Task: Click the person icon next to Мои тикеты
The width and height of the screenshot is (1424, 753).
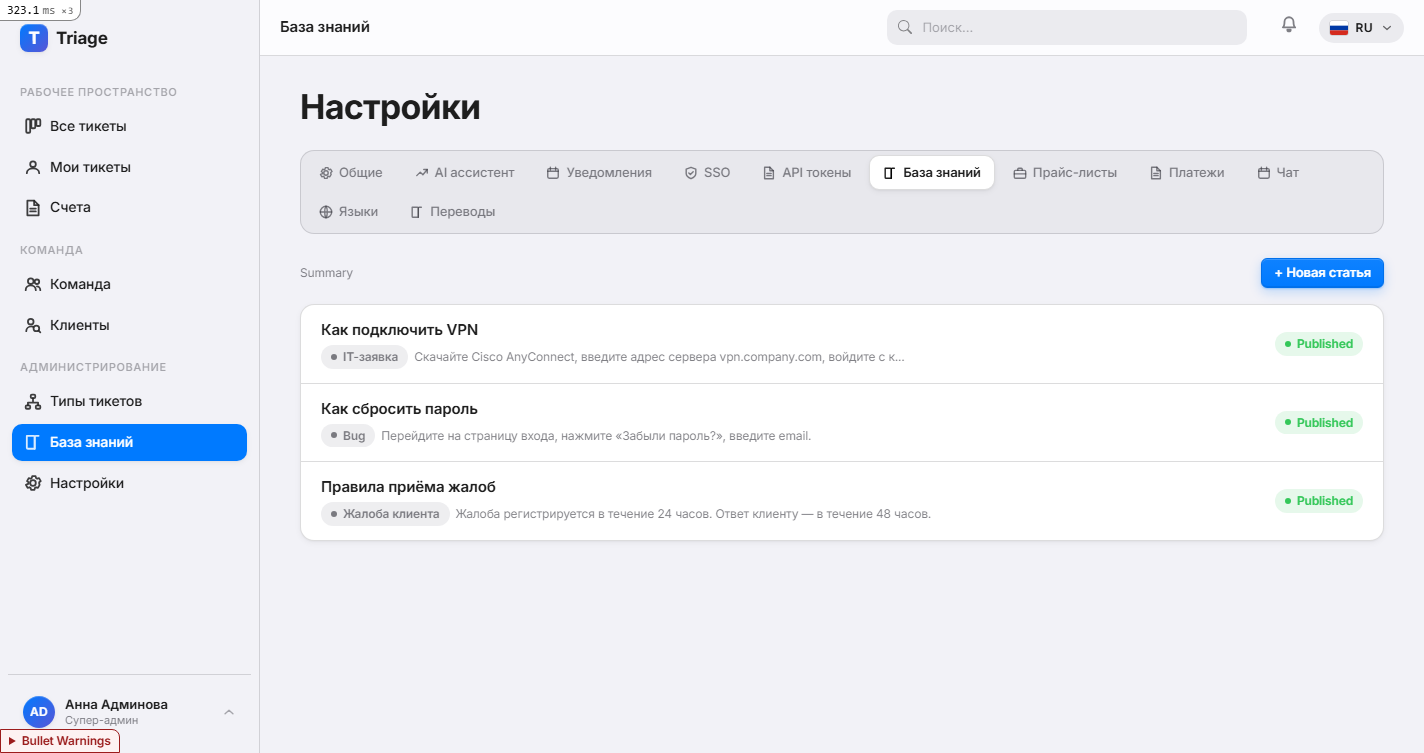Action: 33,167
